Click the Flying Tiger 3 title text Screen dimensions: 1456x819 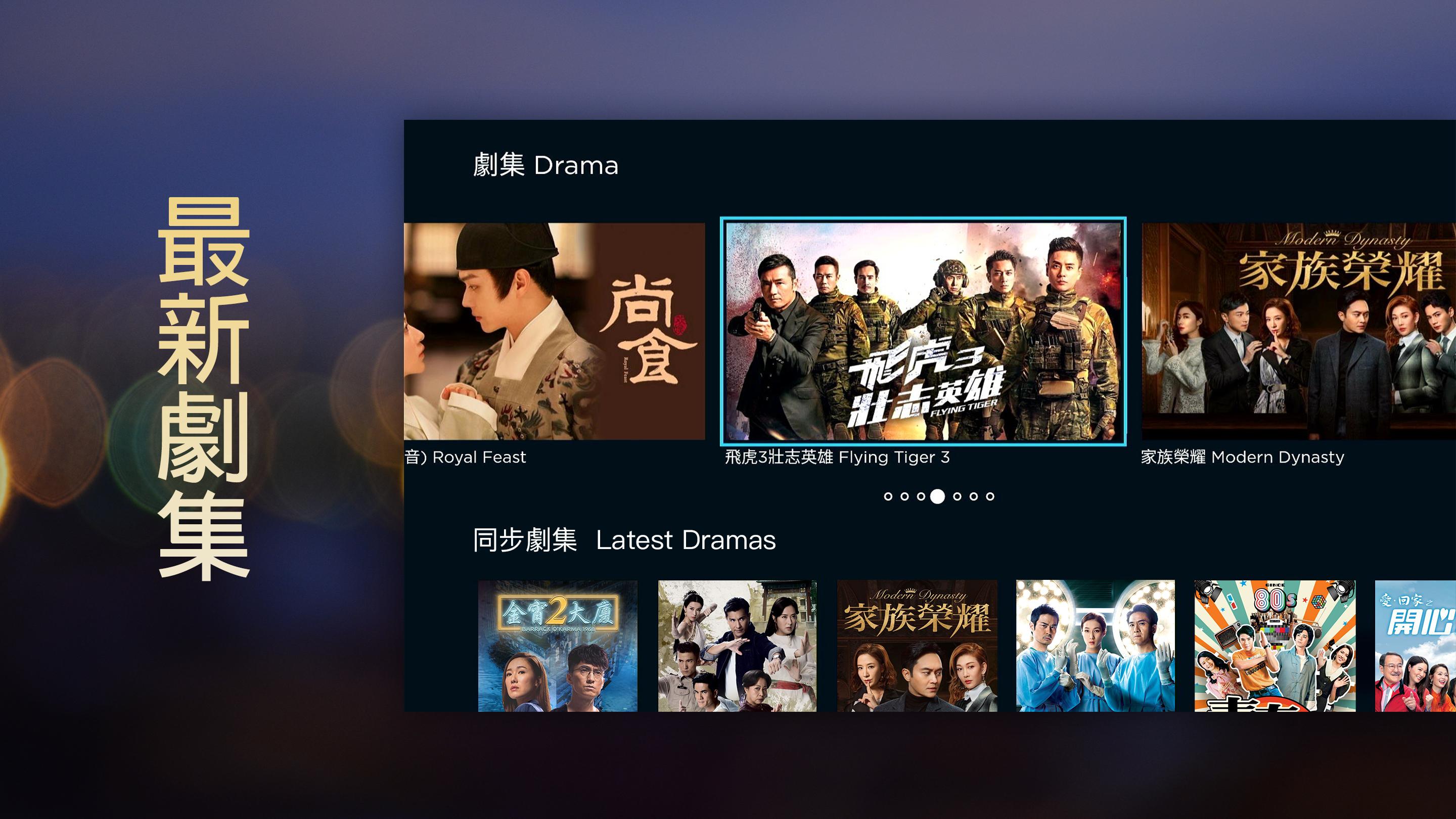(x=837, y=457)
